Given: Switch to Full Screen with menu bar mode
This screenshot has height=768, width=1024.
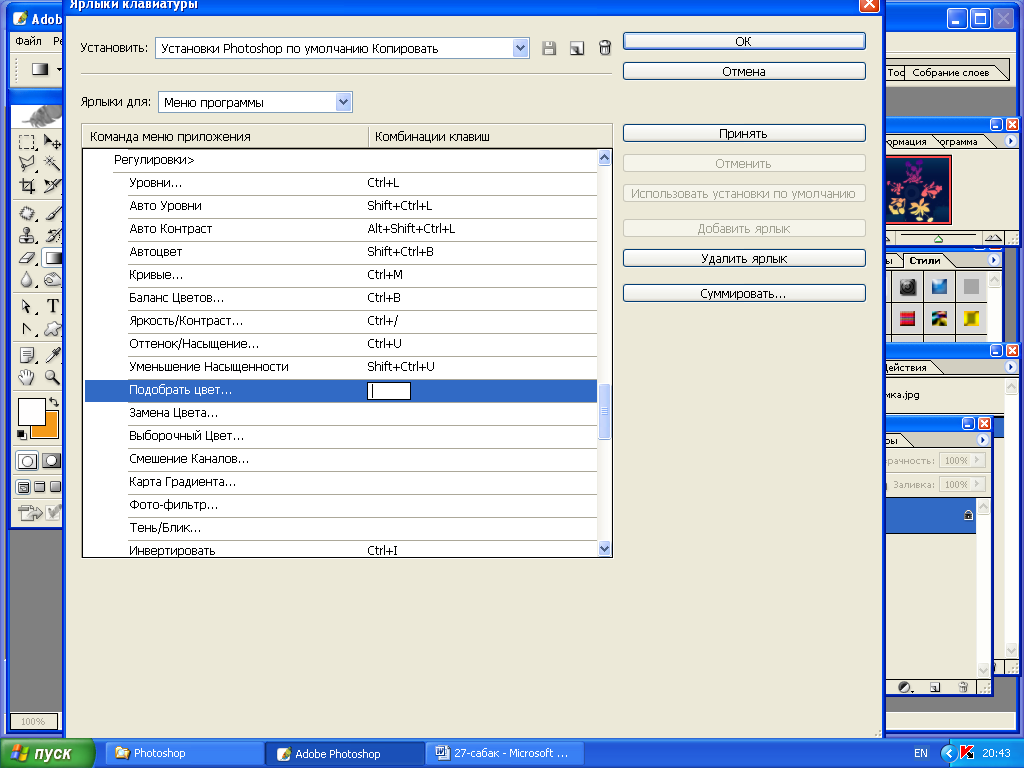Looking at the screenshot, I should [40, 487].
